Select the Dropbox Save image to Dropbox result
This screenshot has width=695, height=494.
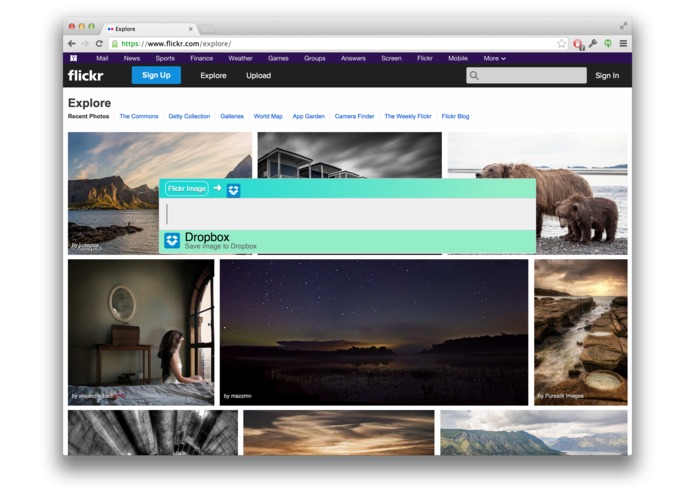tap(348, 241)
